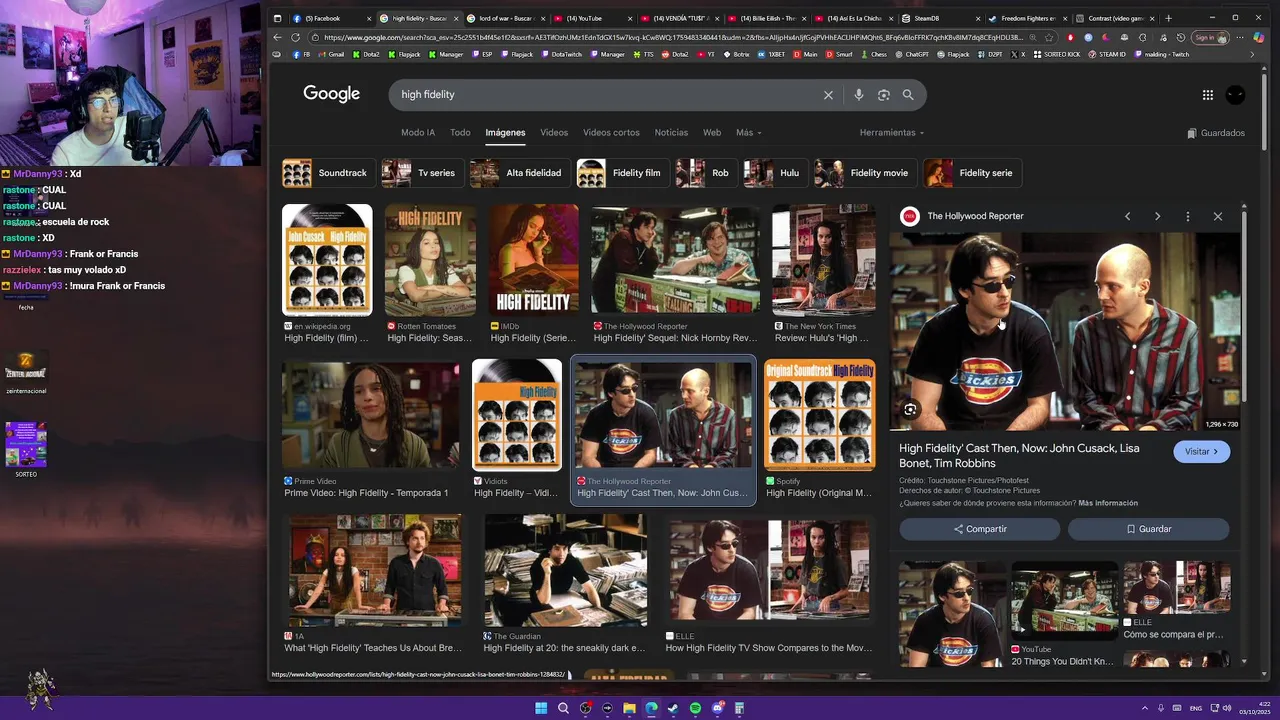Viewport: 1280px width, 720px height.
Task: Open the preview title High Fidelity Cast link
Action: point(1019,456)
